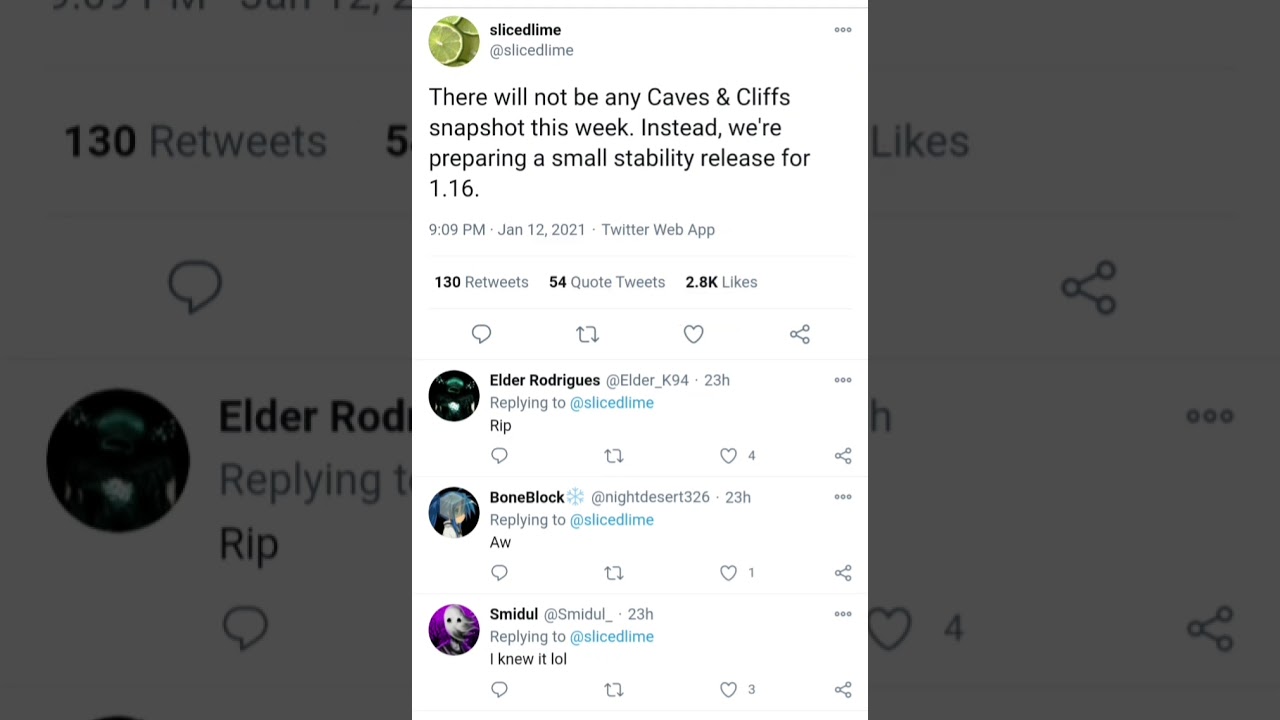View the 54 Quote Tweets
The image size is (1280, 720).
click(606, 282)
